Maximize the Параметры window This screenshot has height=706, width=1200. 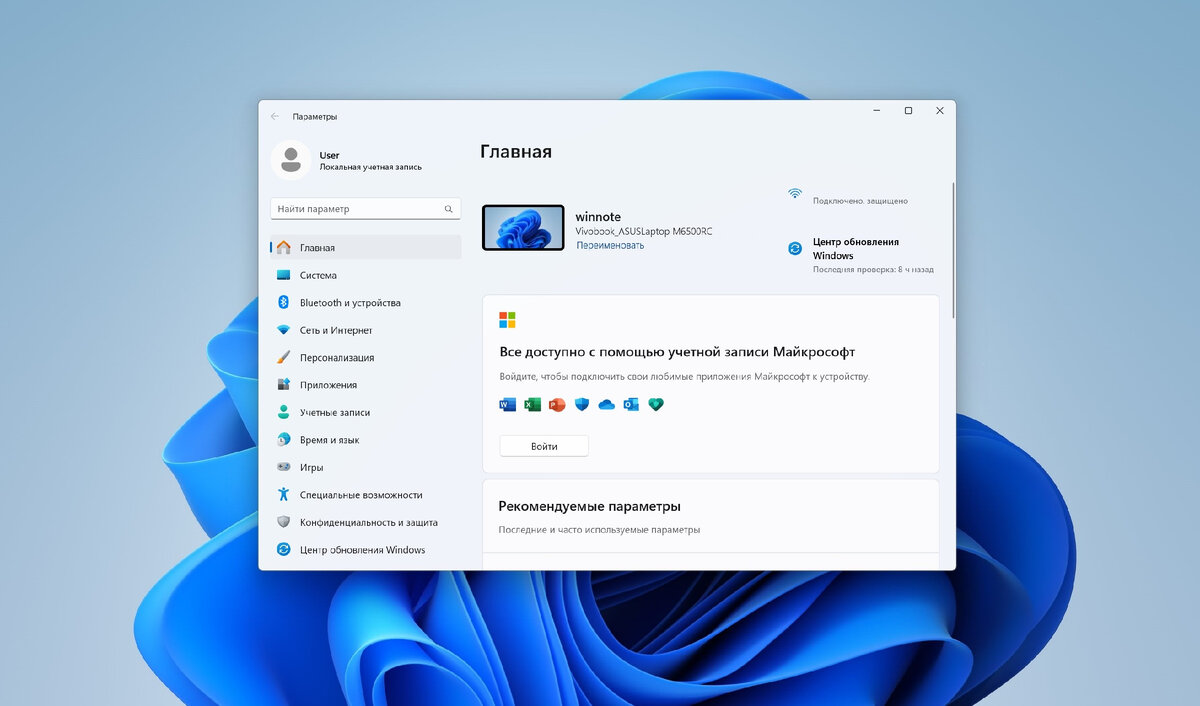tap(908, 111)
